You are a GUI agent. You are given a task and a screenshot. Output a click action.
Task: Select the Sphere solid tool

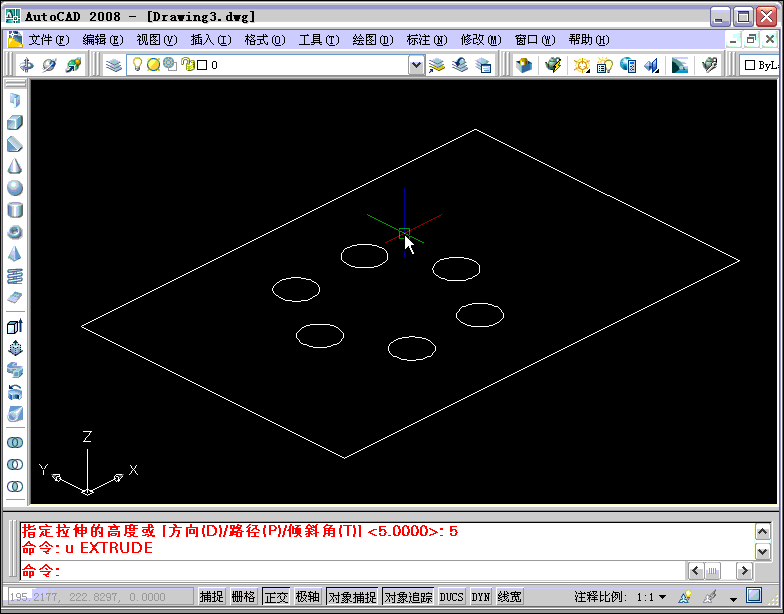click(x=15, y=188)
